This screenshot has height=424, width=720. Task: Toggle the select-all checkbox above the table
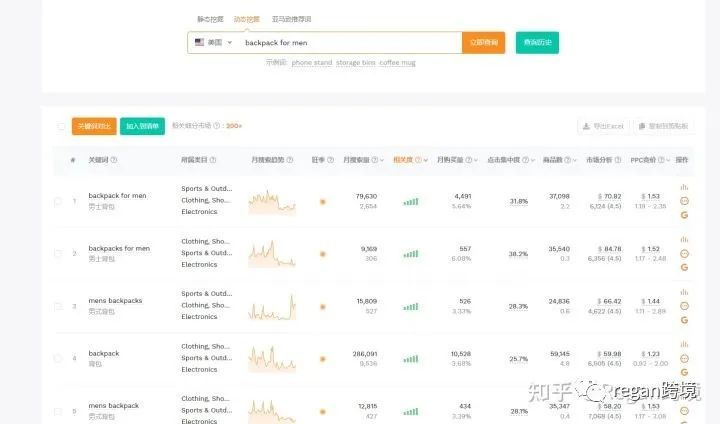pos(61,126)
